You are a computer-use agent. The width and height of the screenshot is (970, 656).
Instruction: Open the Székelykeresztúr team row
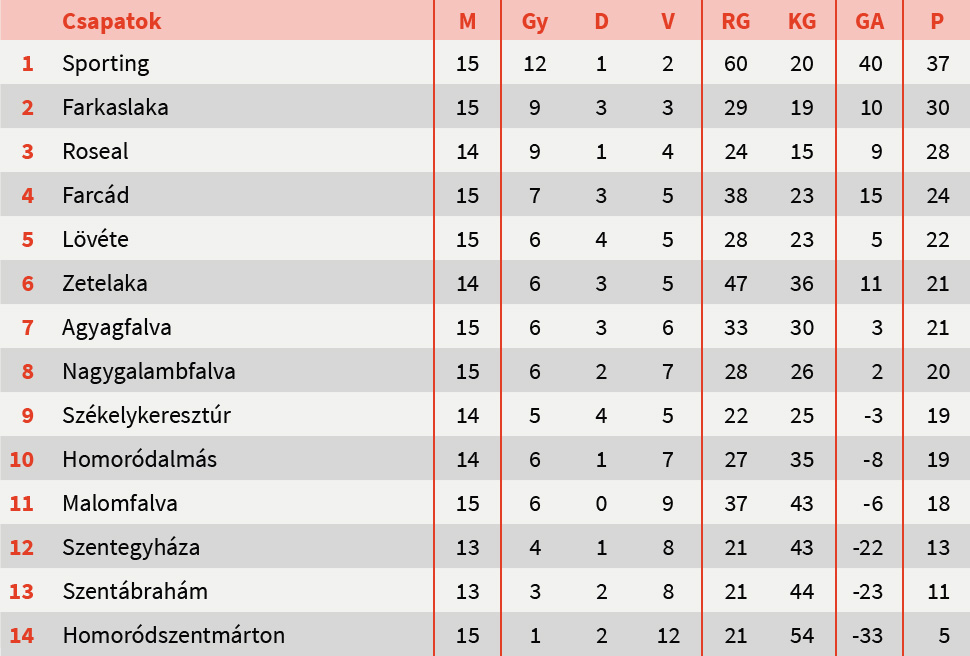point(146,415)
